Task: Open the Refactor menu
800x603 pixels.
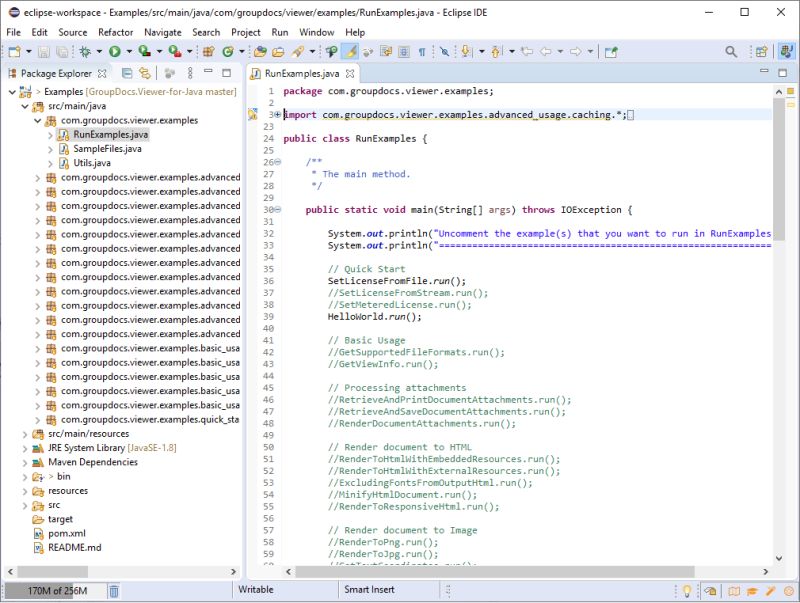Action: point(115,32)
